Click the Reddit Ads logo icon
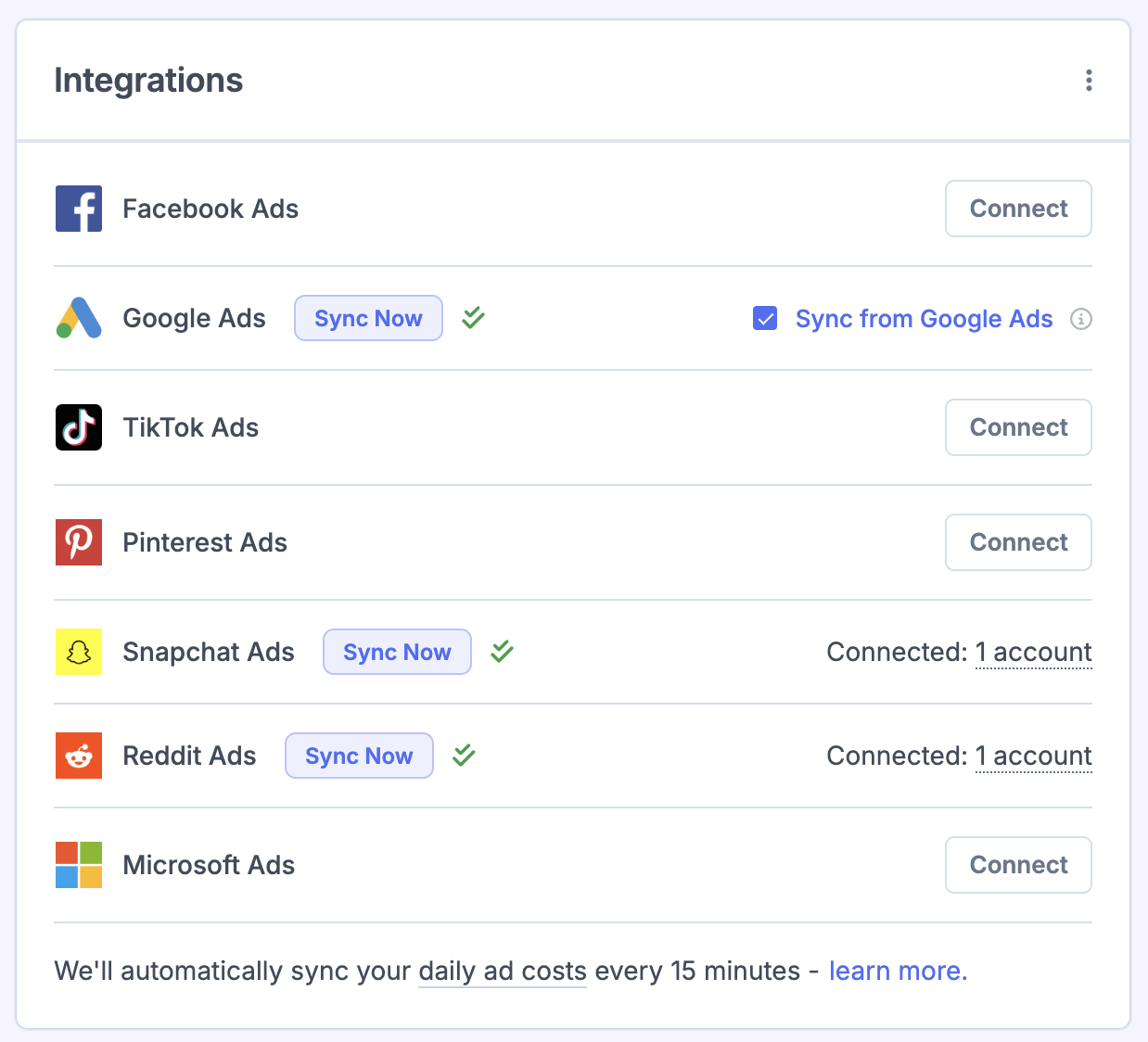Image resolution: width=1148 pixels, height=1042 pixels. 79,756
